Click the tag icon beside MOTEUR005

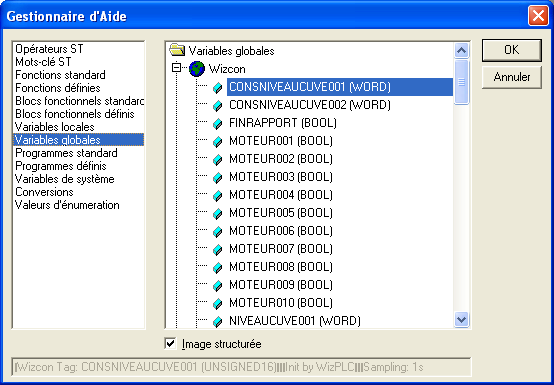(218, 213)
